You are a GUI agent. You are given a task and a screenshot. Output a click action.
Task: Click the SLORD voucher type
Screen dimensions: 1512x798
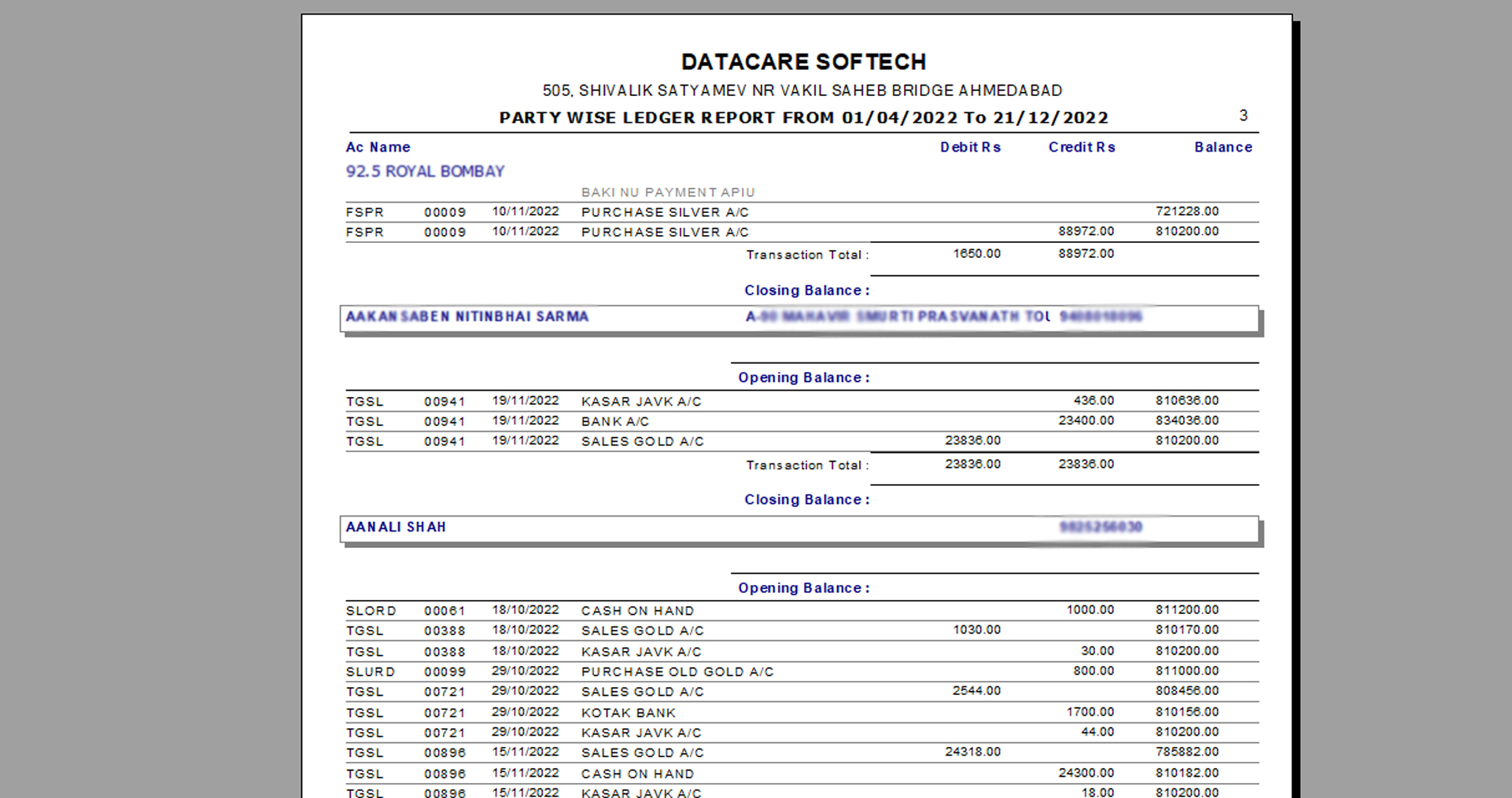(x=371, y=611)
